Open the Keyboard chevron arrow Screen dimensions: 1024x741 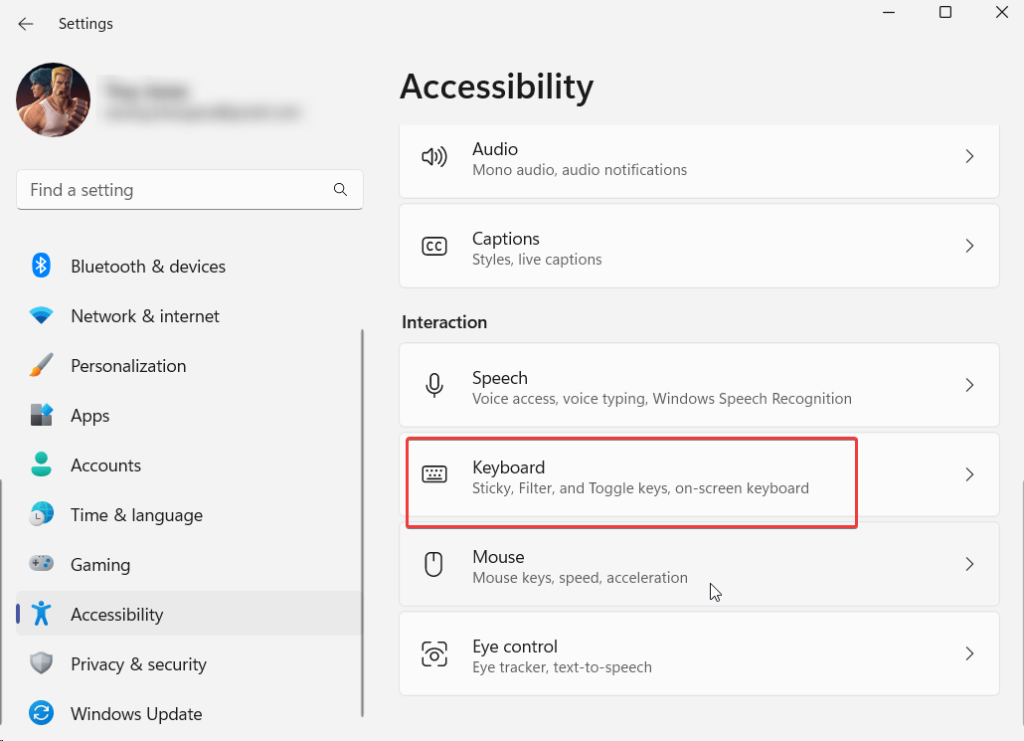coord(969,475)
